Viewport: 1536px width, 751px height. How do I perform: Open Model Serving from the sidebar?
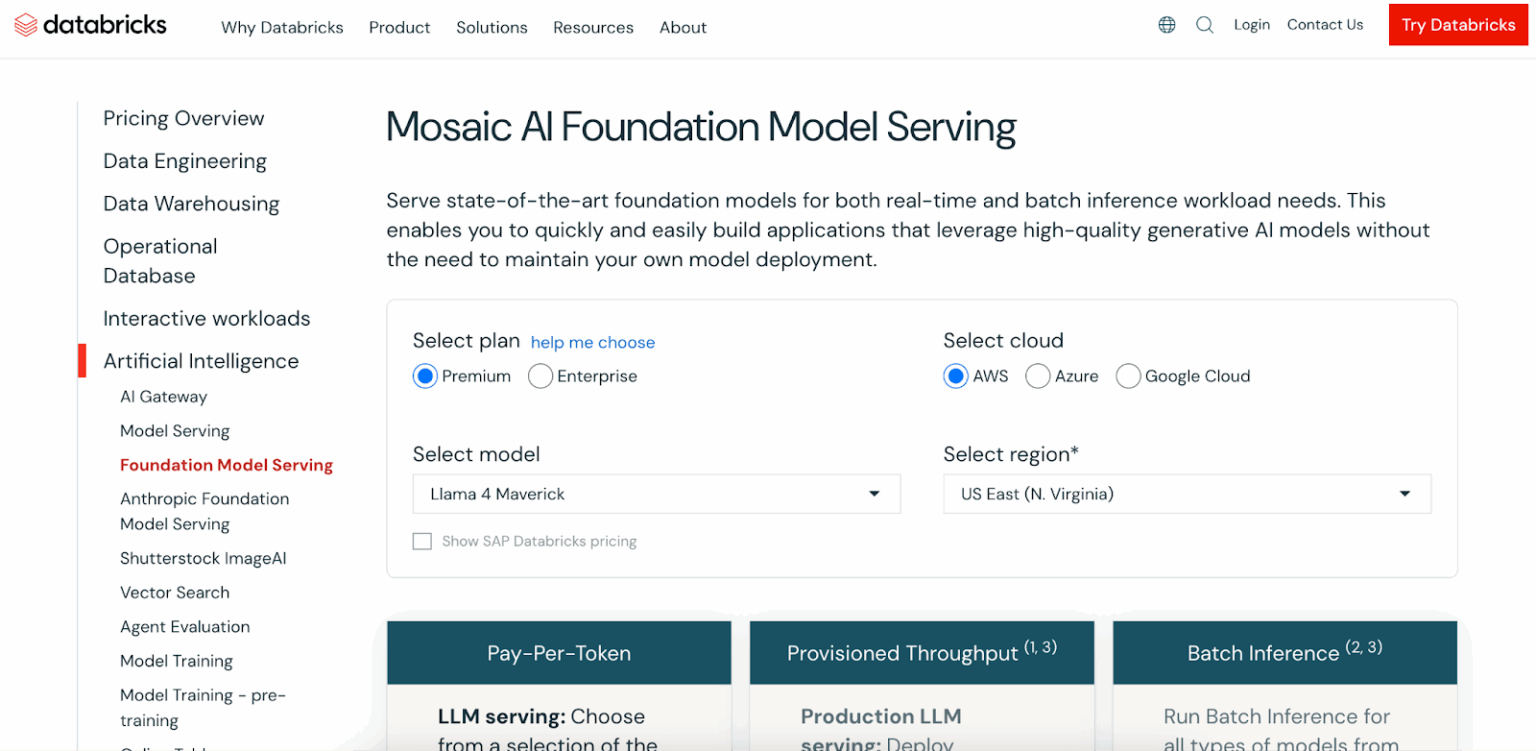click(x=175, y=430)
